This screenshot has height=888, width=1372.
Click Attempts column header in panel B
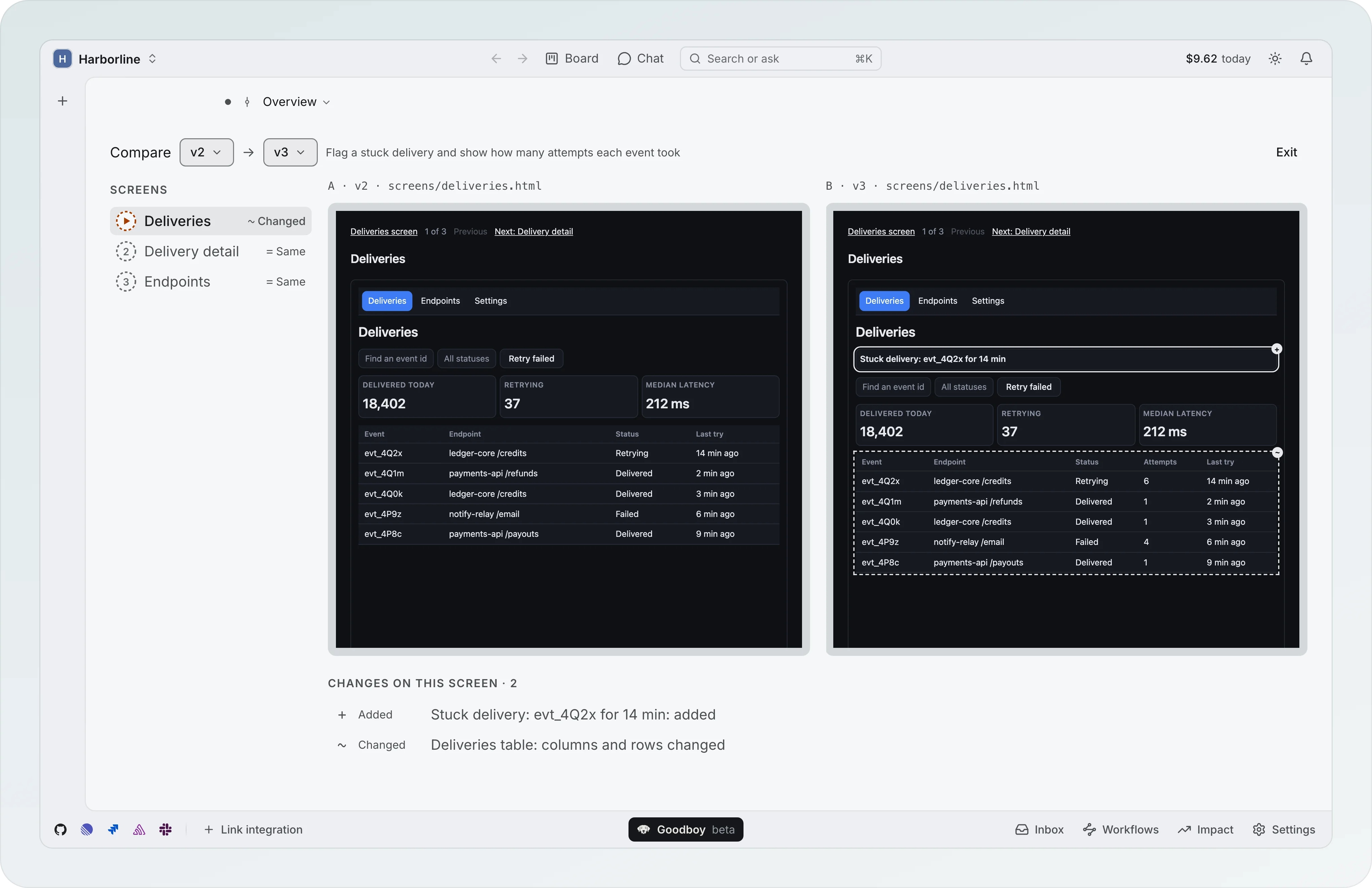tap(1159, 462)
